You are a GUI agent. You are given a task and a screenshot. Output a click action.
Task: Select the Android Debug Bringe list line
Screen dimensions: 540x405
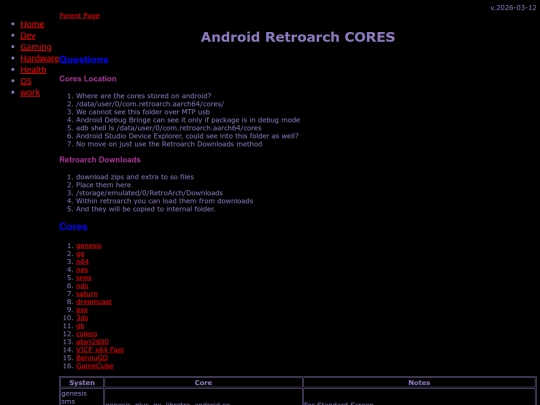pos(188,120)
